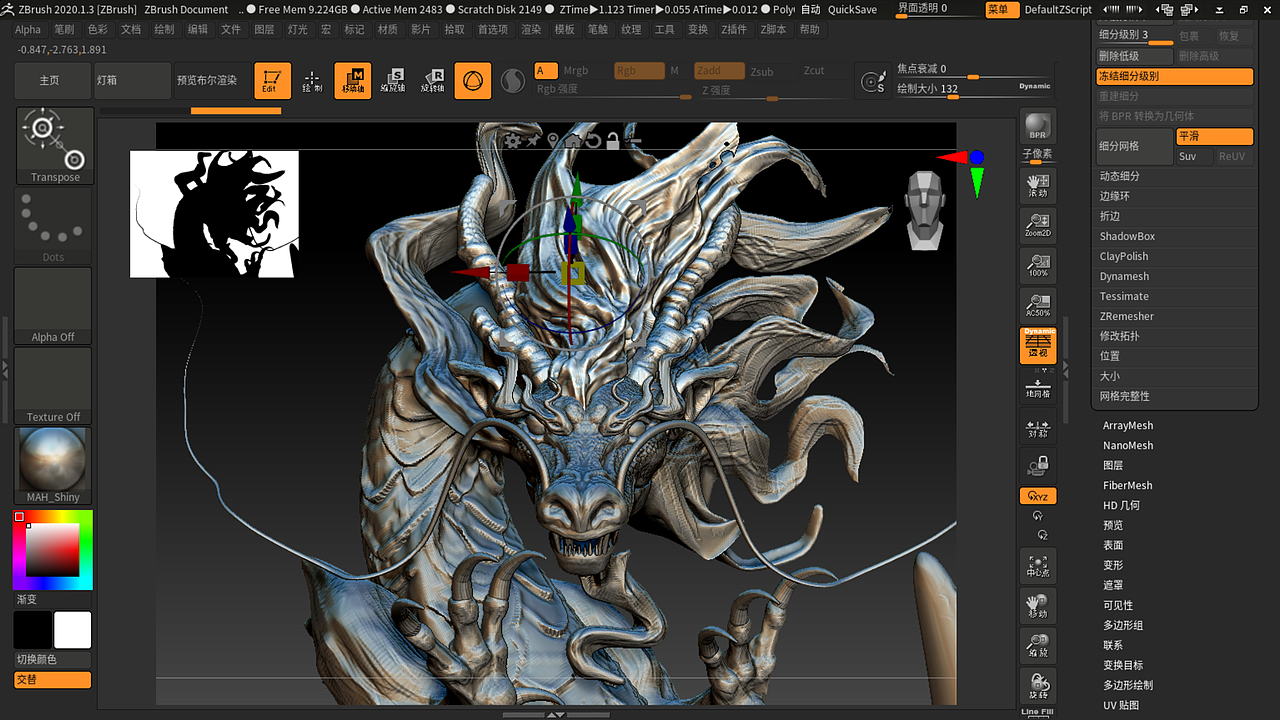
Task: Click the gizmo reset orientation icon
Action: click(593, 140)
